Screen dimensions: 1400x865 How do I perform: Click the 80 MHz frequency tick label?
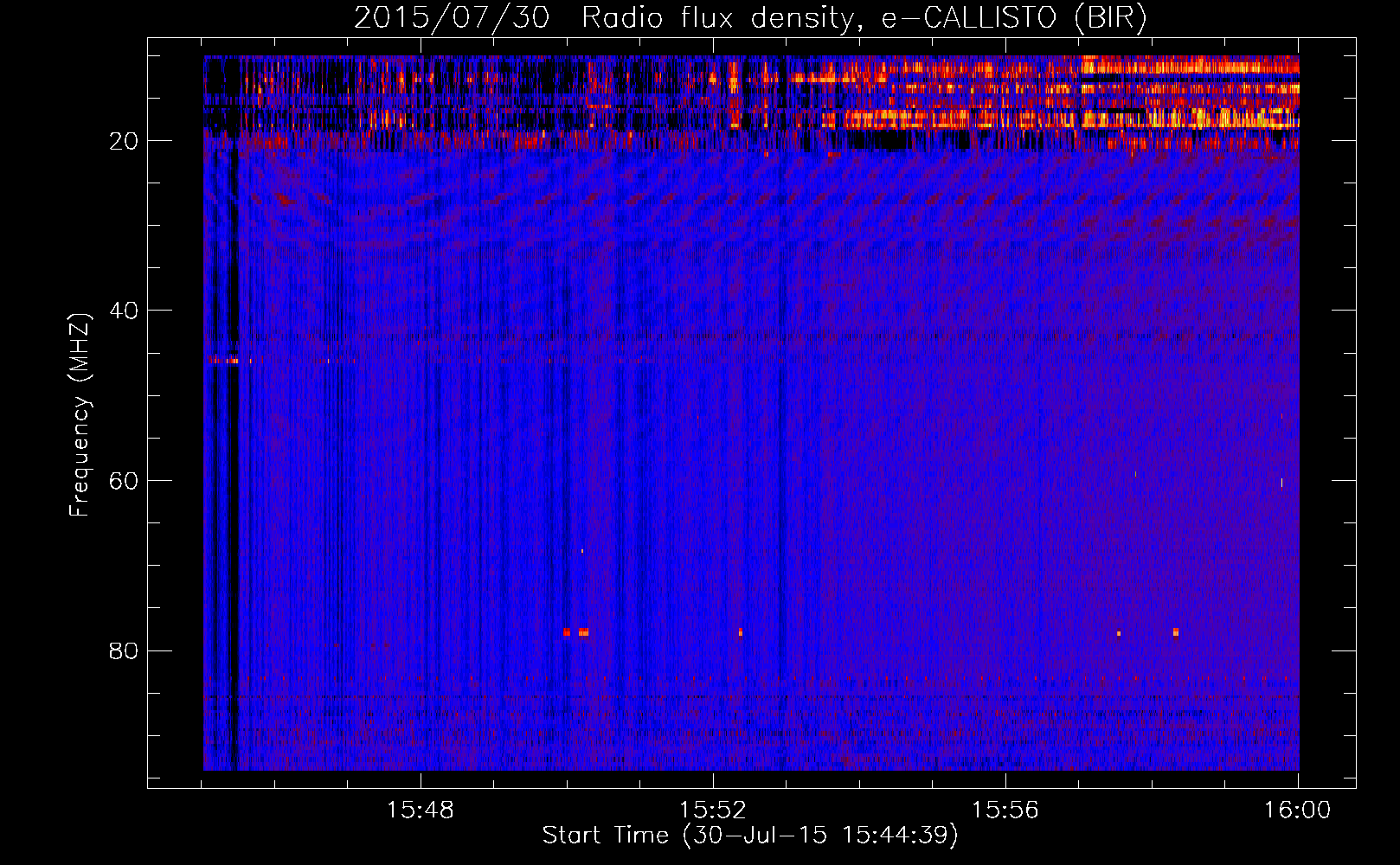(125, 650)
